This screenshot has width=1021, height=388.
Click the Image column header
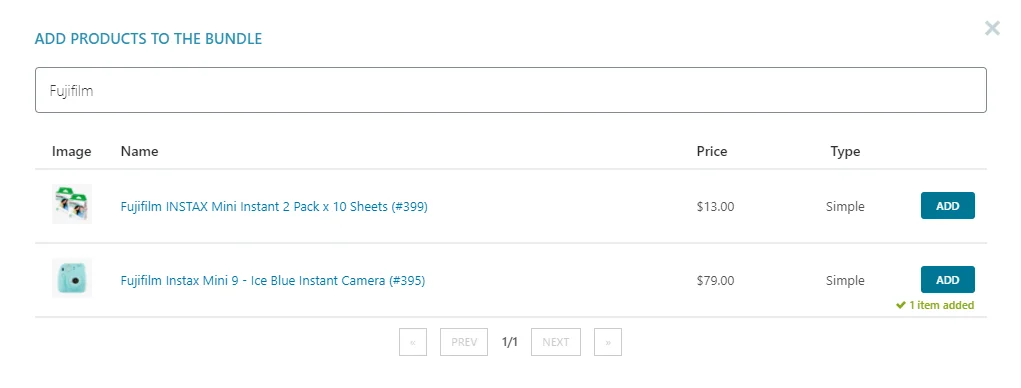72,152
